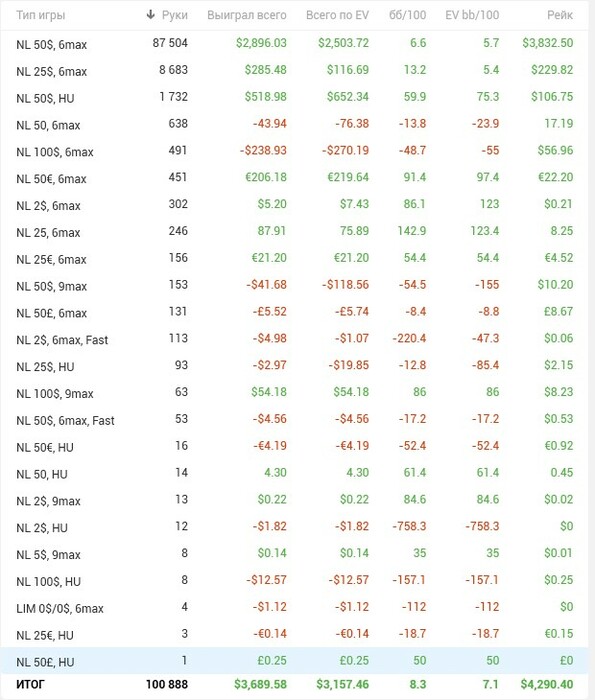
Task: Click the $2,896.03 winnings value
Action: [261, 43]
